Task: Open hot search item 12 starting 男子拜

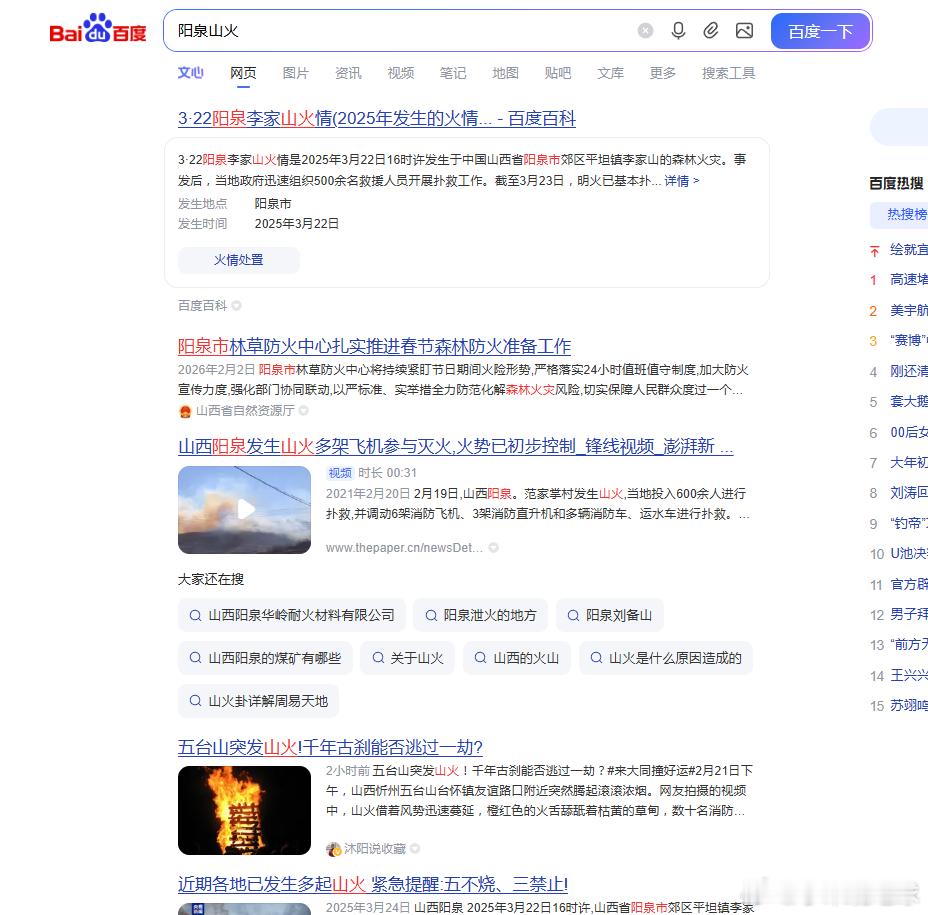Action: [900, 615]
